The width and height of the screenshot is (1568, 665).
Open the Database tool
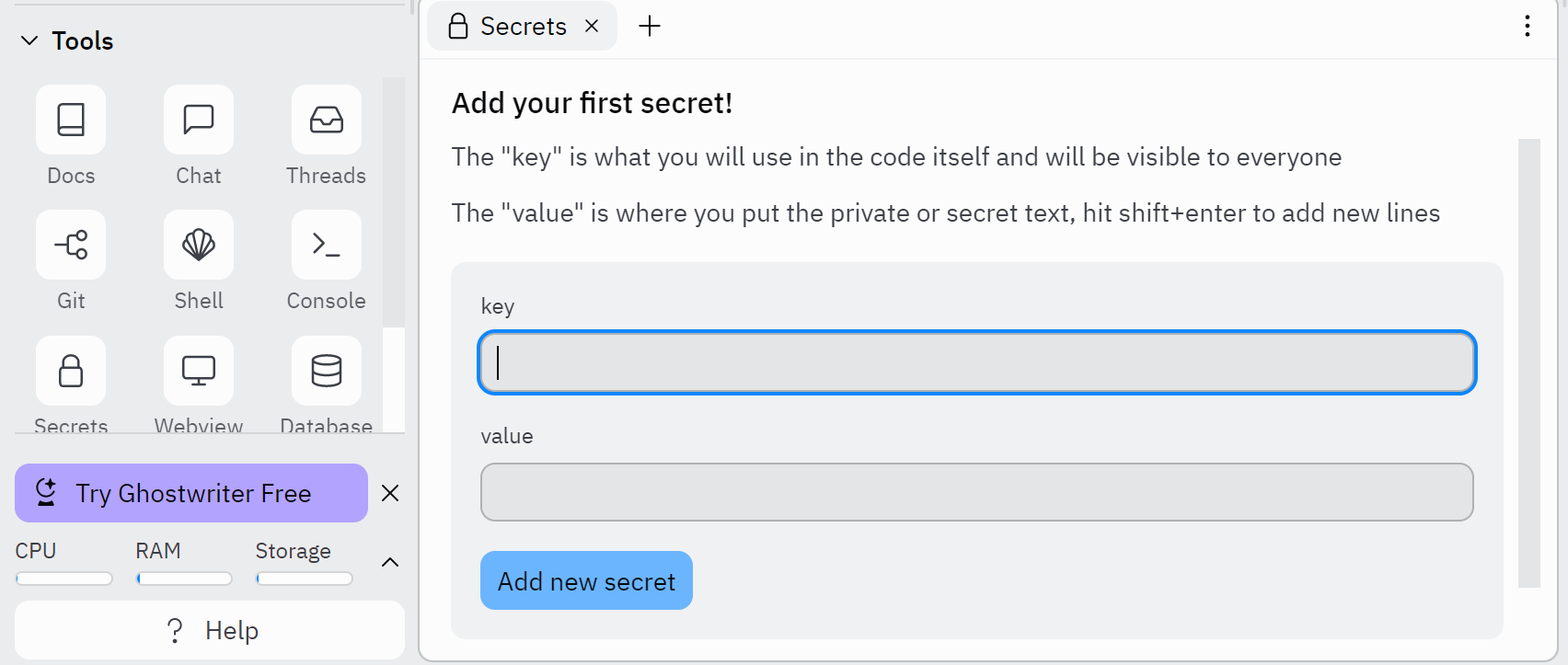[327, 371]
